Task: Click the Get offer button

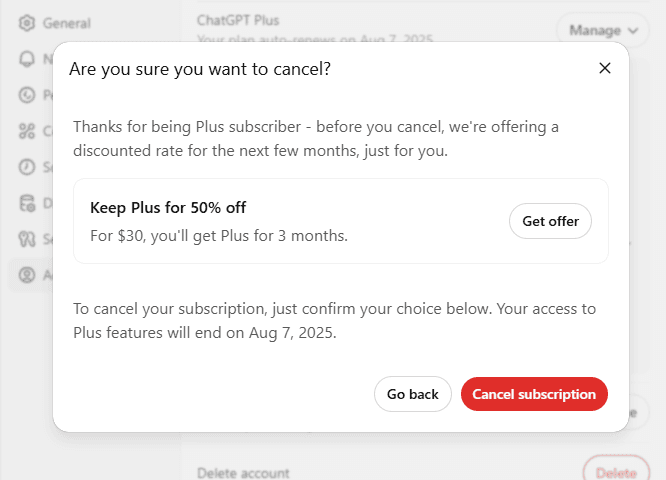Action: click(550, 221)
